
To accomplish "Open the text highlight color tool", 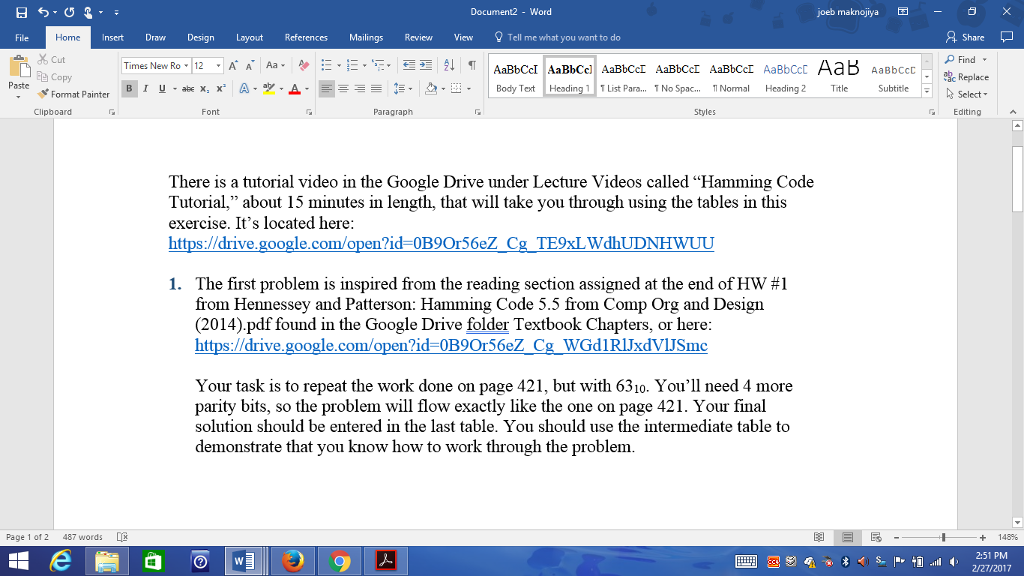I will tap(269, 89).
